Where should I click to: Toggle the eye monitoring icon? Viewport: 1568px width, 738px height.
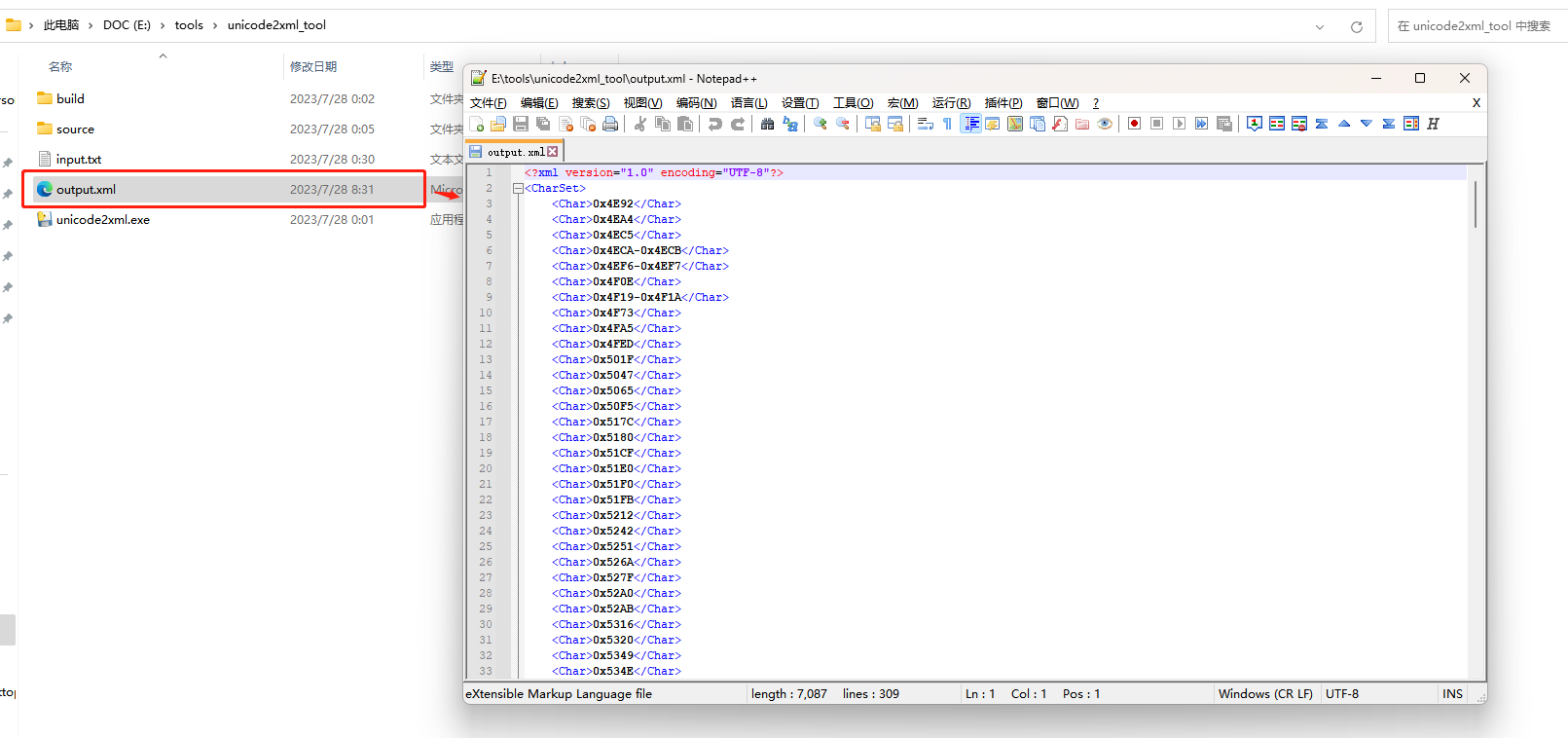(x=1105, y=124)
